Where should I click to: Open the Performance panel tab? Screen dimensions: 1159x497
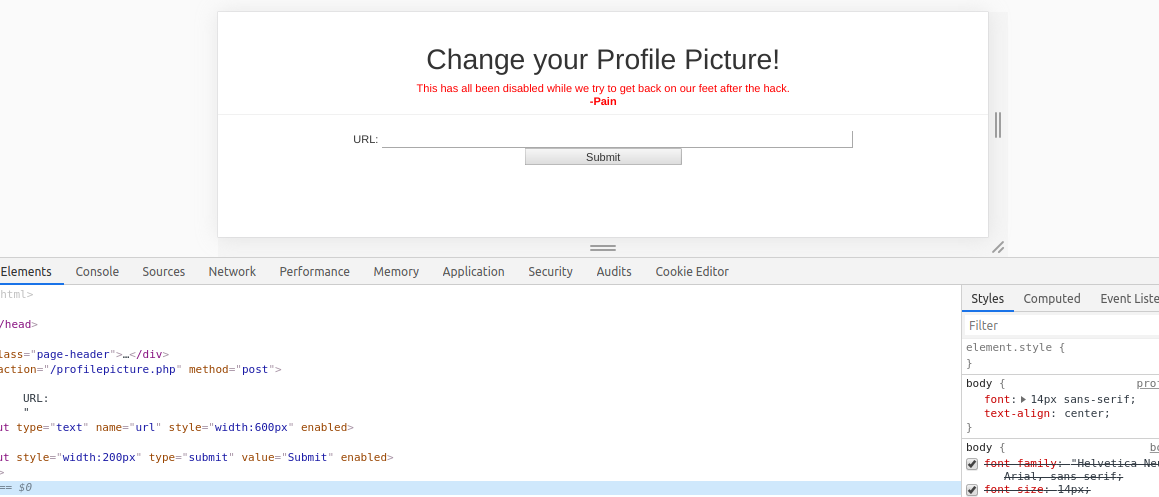tap(314, 271)
